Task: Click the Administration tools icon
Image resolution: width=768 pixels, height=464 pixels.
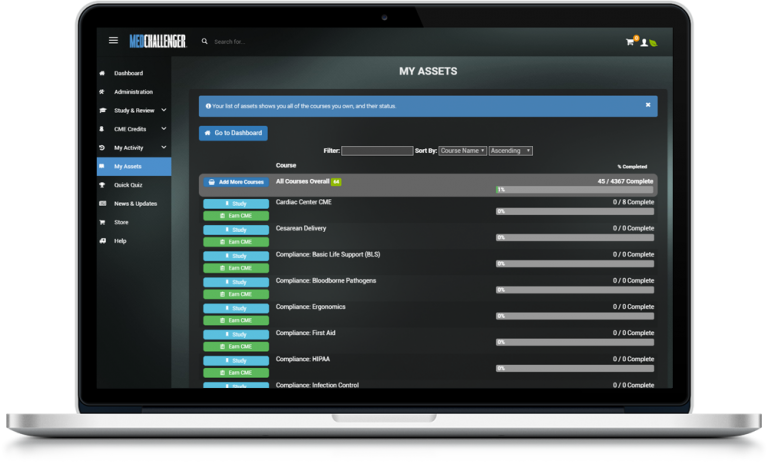Action: click(102, 92)
